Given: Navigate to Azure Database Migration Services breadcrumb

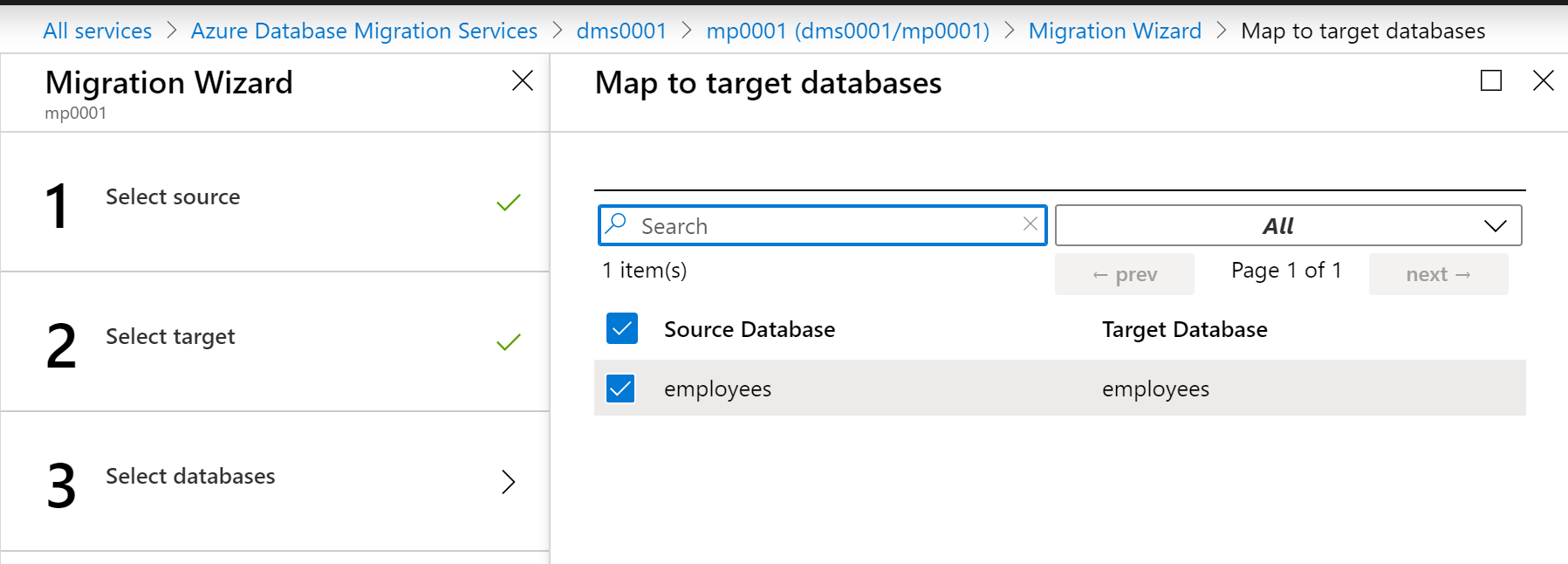Looking at the screenshot, I should [x=364, y=31].
